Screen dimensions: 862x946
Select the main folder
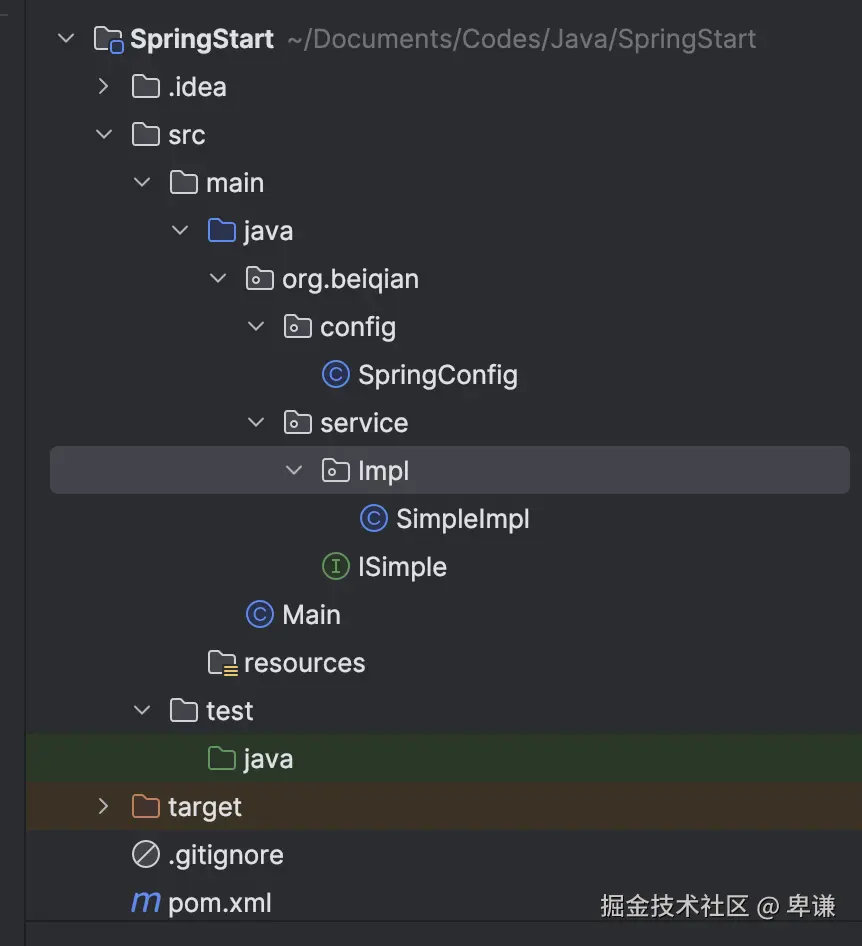tap(234, 183)
